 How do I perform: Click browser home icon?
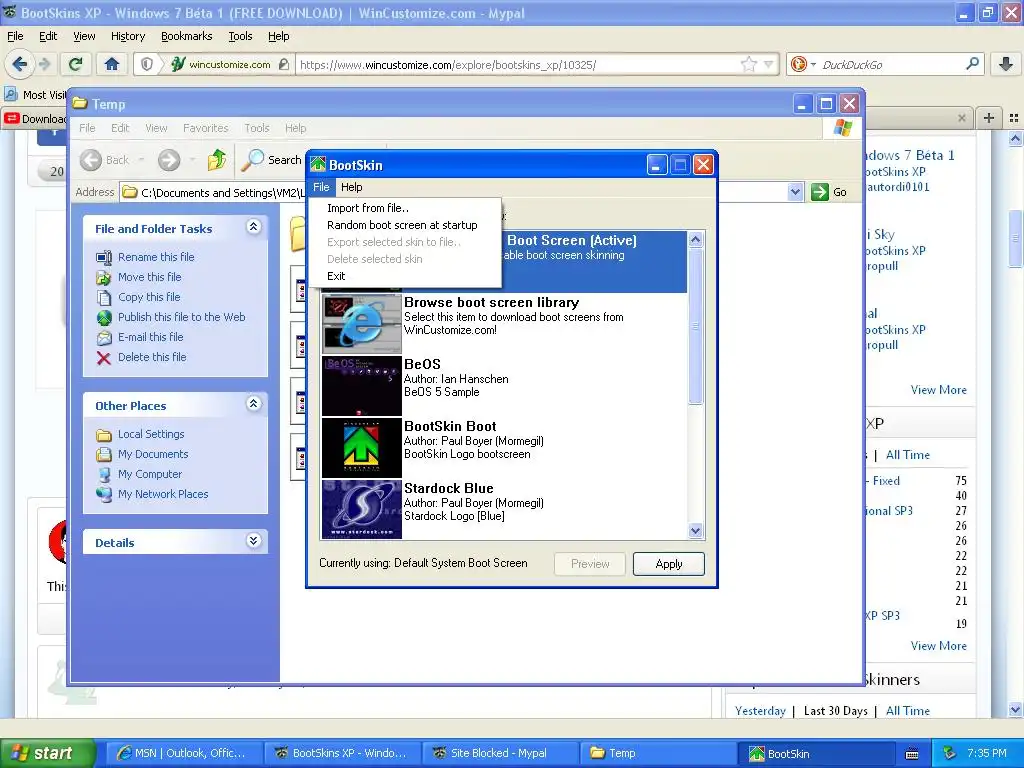[x=112, y=64]
